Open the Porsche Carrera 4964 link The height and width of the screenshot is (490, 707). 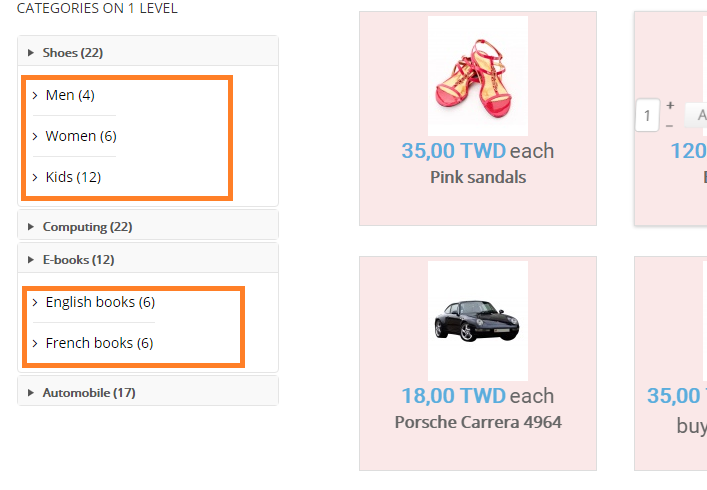pyautogui.click(x=478, y=422)
